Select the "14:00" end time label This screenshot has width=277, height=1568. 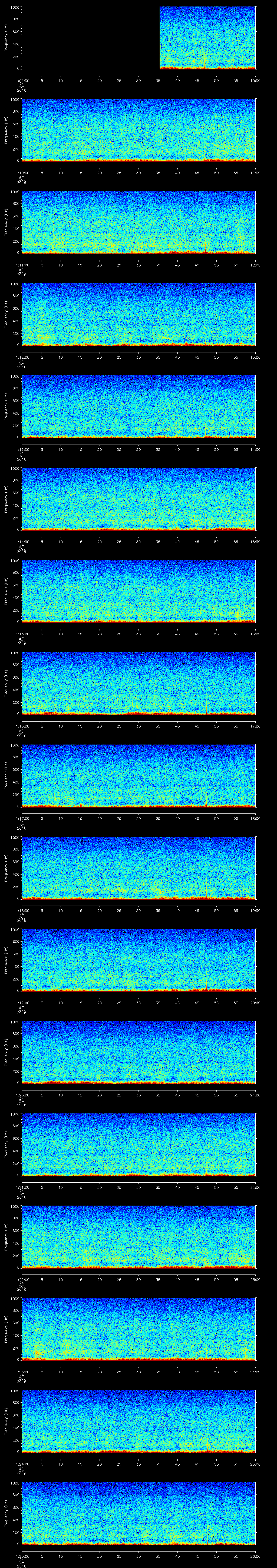click(255, 449)
